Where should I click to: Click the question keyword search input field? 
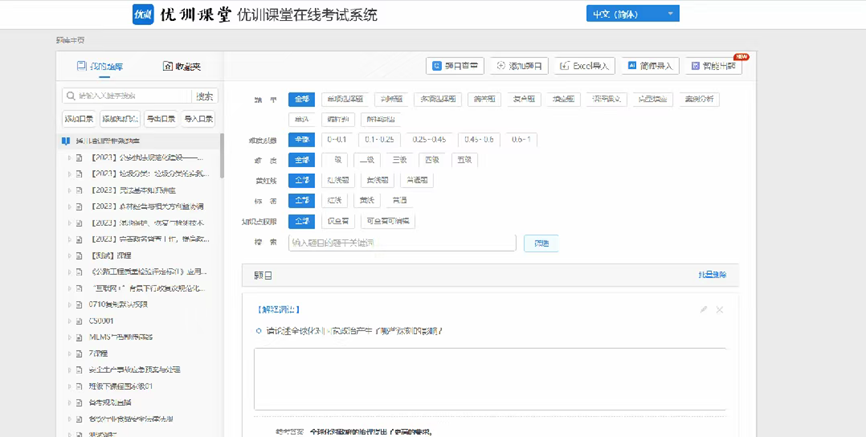(402, 243)
